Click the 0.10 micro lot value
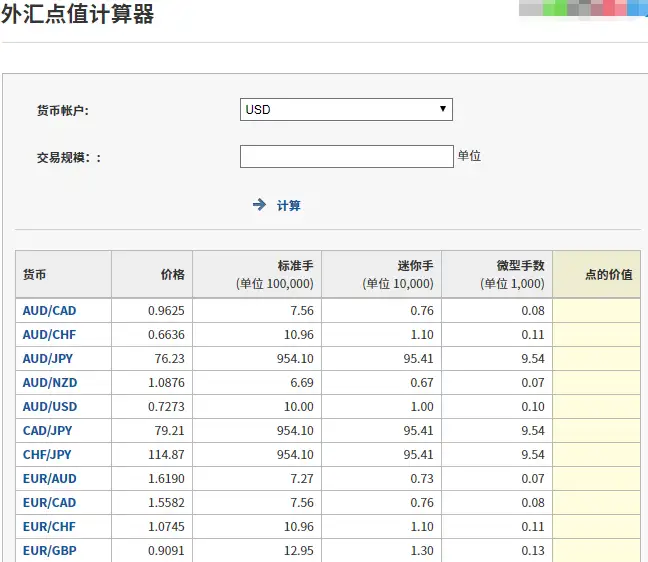Image resolution: width=648 pixels, height=562 pixels. pos(533,407)
